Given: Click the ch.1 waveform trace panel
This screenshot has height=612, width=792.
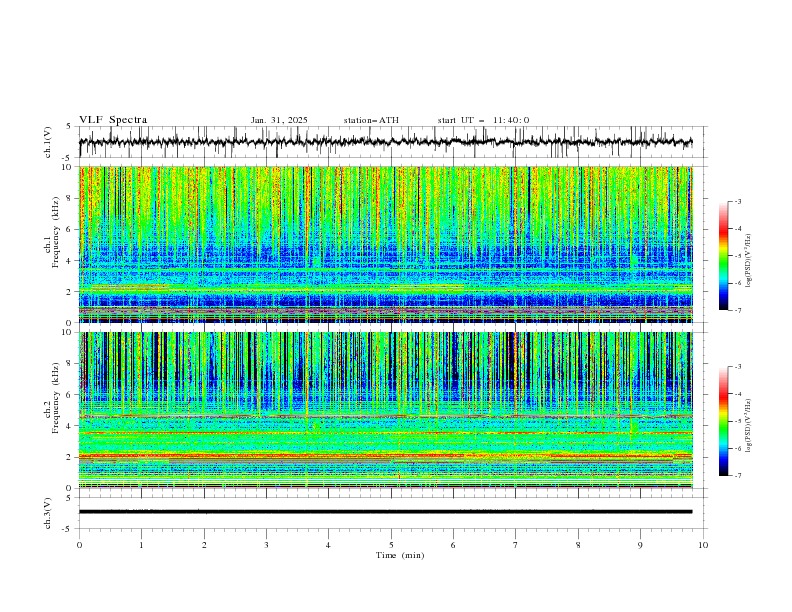Looking at the screenshot, I should pos(393,142).
